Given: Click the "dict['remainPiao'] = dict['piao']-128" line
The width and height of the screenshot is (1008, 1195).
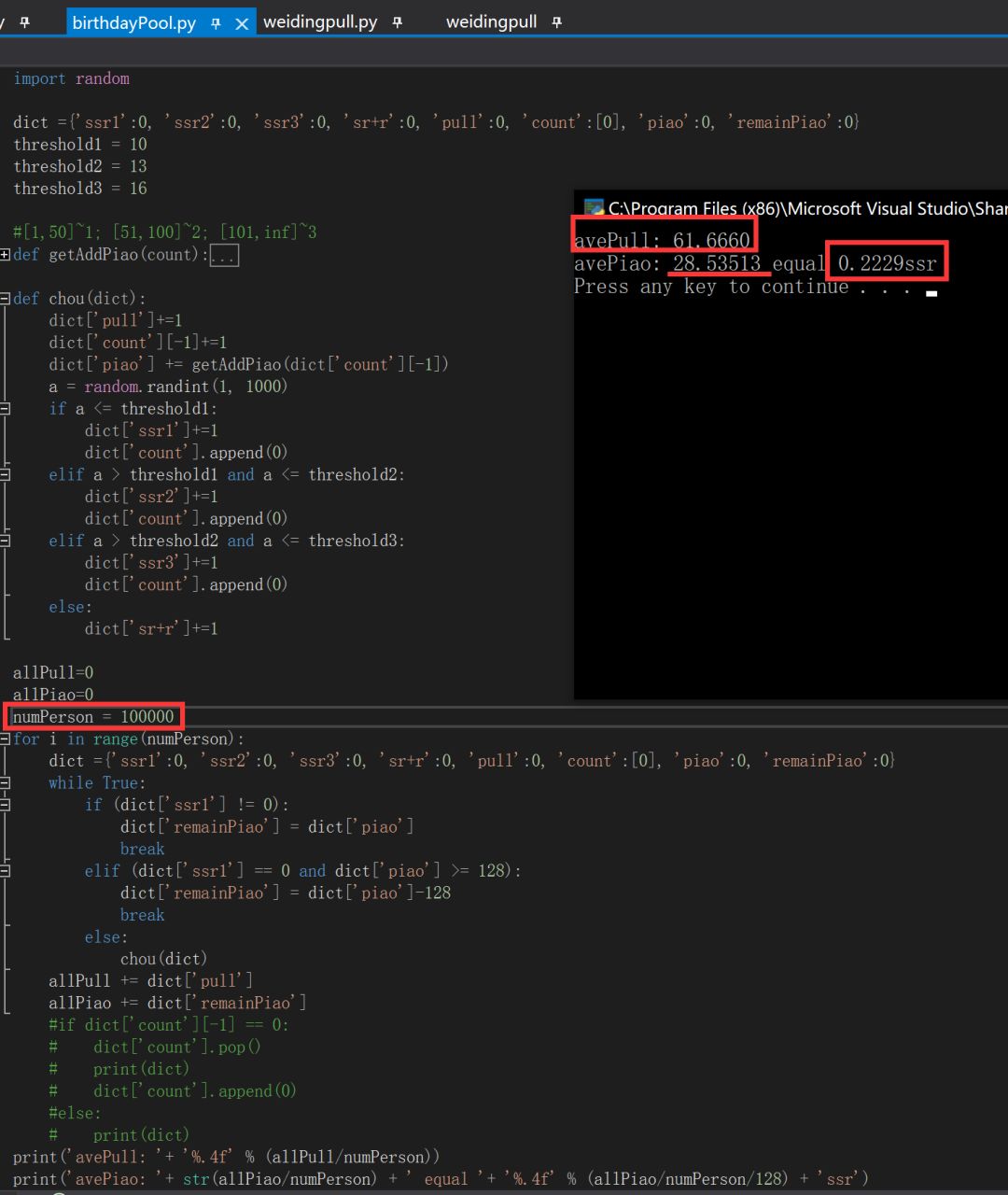Looking at the screenshot, I should coord(286,893).
